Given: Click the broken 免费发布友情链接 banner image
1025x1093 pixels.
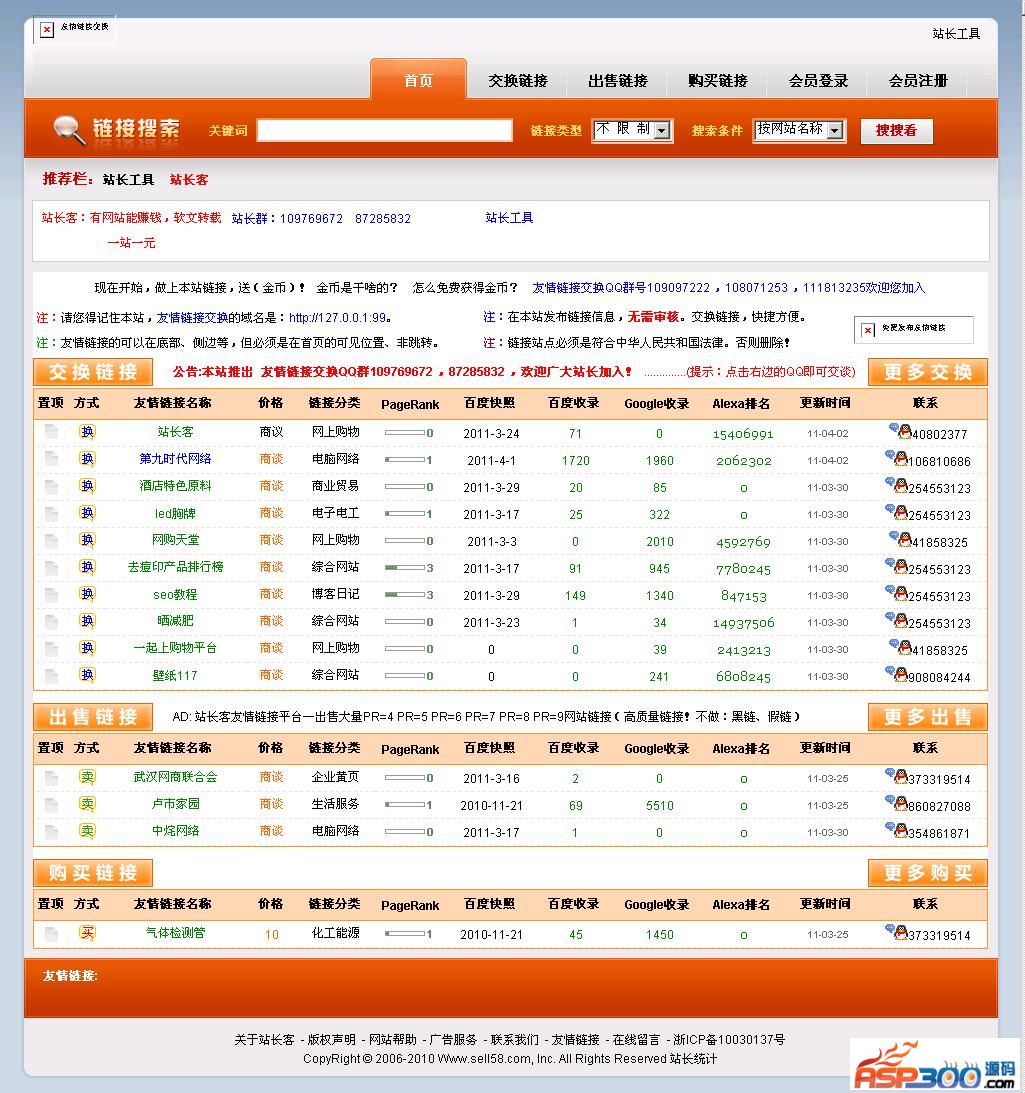Looking at the screenshot, I should pos(913,330).
